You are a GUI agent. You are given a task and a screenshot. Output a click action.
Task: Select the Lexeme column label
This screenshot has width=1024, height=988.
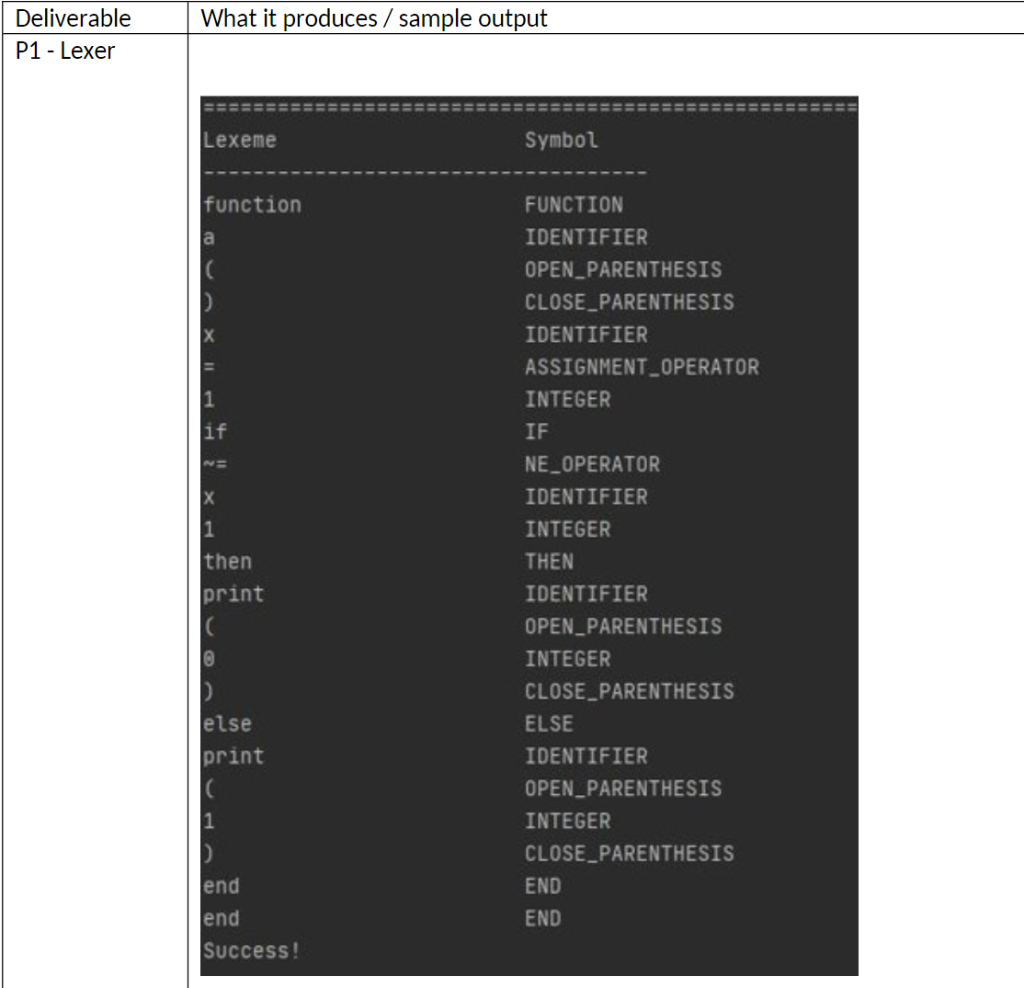click(x=238, y=140)
